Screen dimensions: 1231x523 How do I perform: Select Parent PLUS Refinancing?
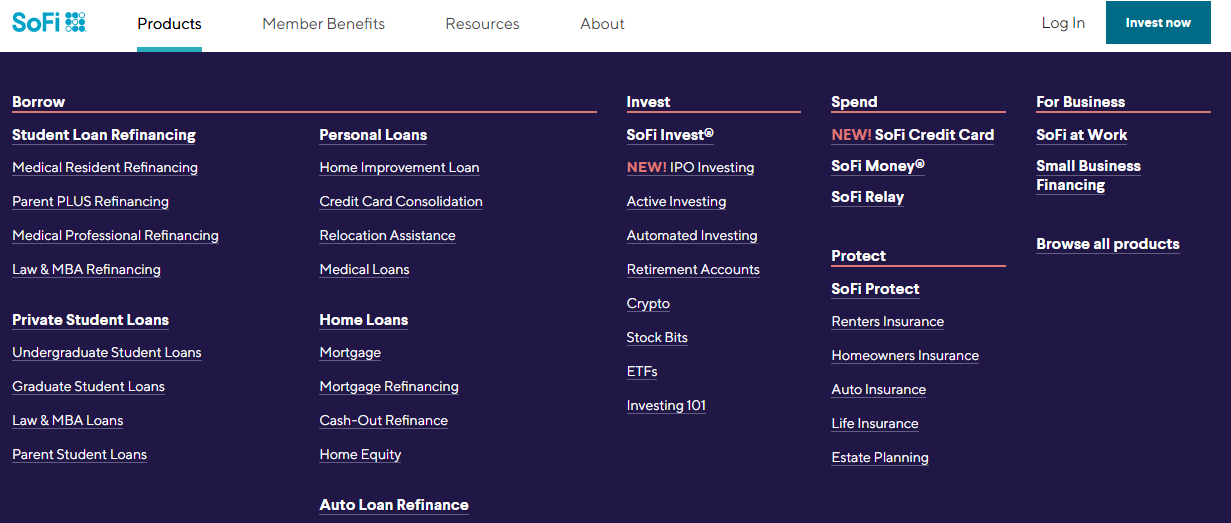coord(90,202)
